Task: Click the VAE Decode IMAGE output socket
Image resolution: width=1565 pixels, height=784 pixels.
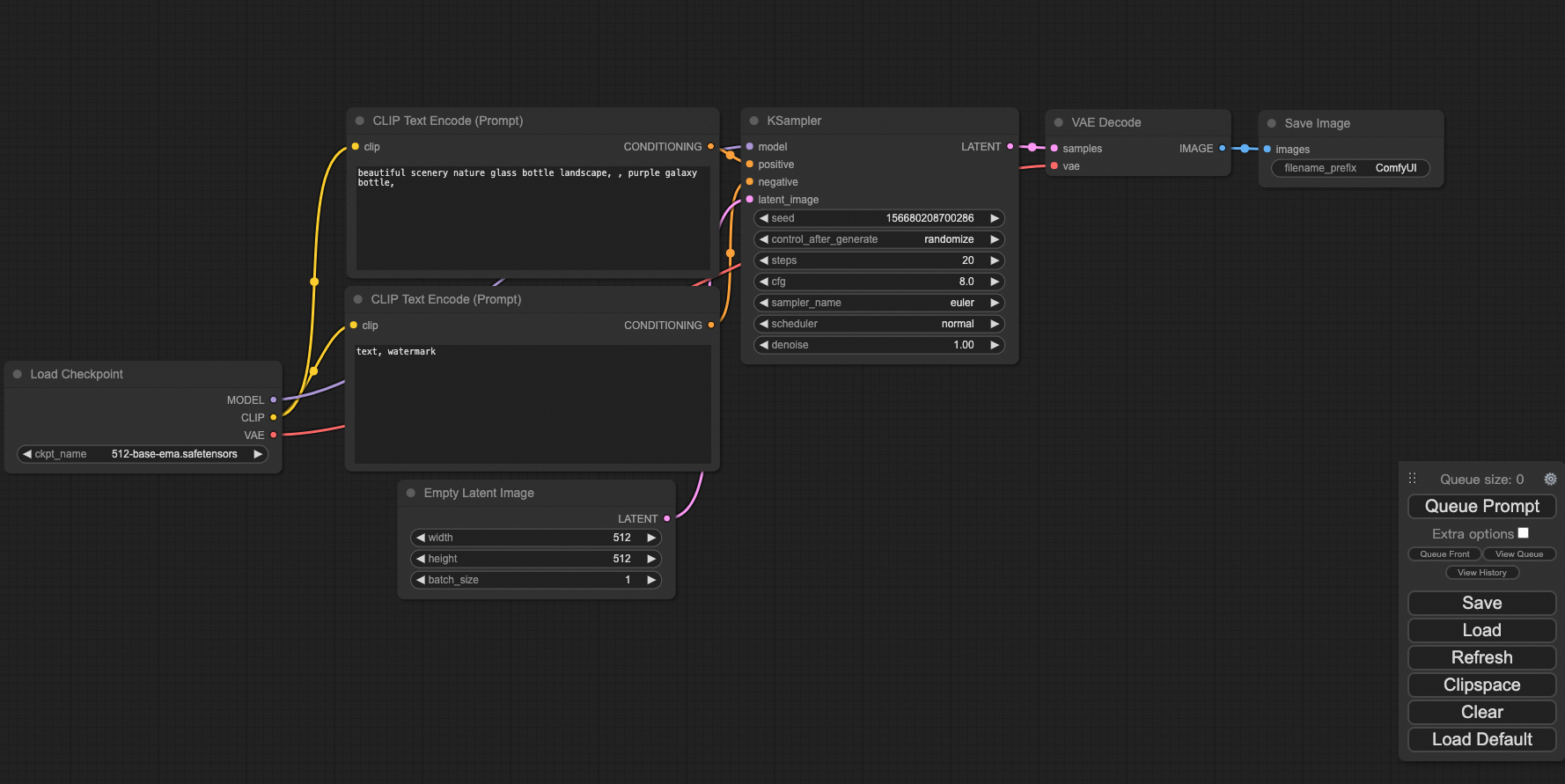Action: [1223, 149]
